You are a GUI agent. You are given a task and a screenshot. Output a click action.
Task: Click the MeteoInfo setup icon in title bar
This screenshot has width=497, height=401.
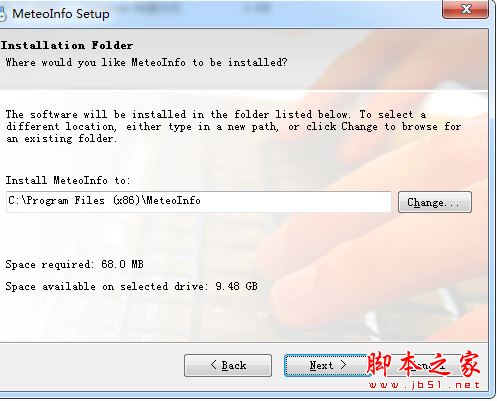click(x=2, y=14)
